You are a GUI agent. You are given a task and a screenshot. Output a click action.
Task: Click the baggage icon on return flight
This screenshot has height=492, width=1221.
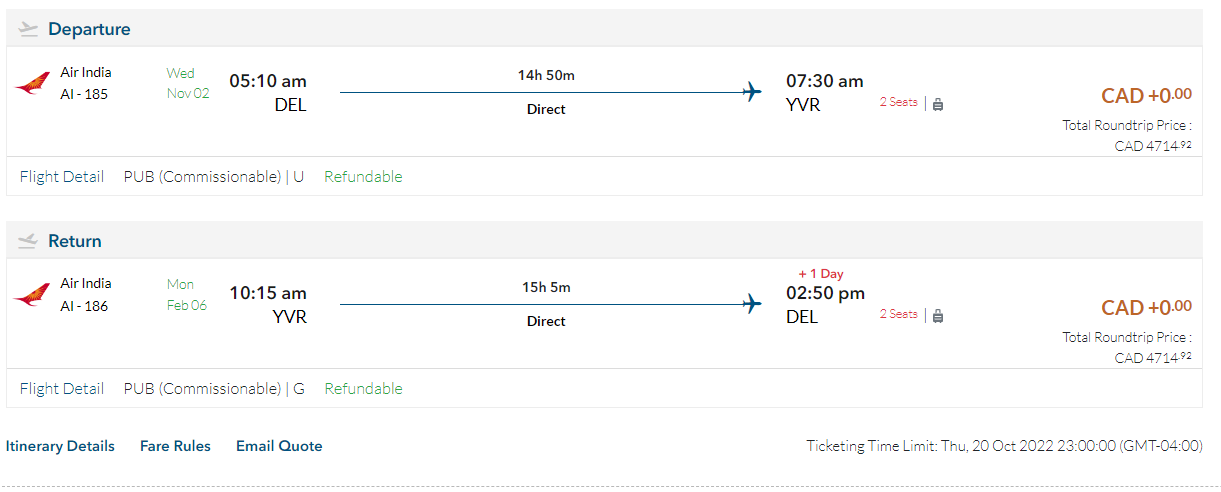click(938, 315)
